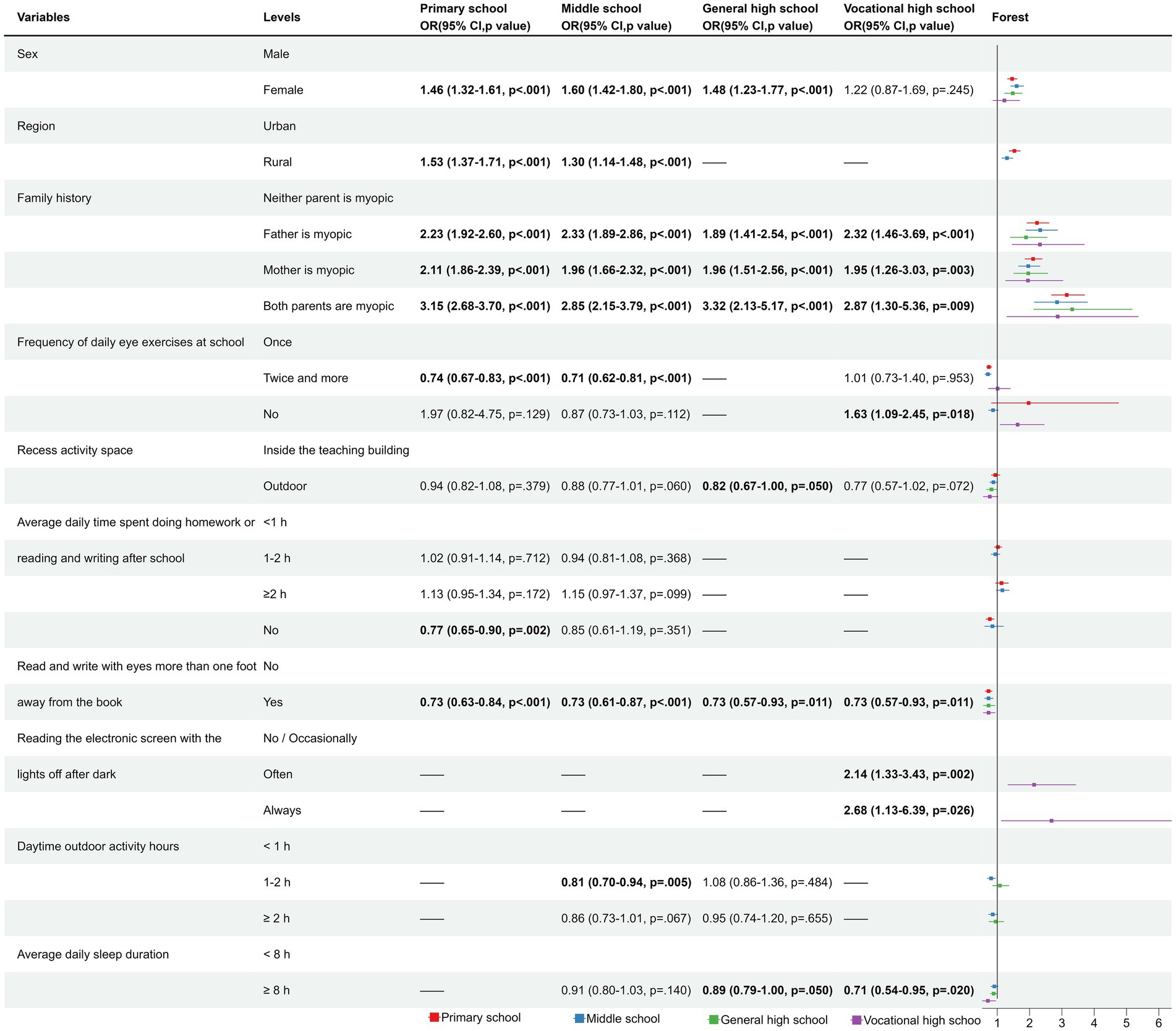The height and width of the screenshot is (1031, 1176).
Task: Click 'Average daily sleep duration' label
Action: tap(93, 954)
